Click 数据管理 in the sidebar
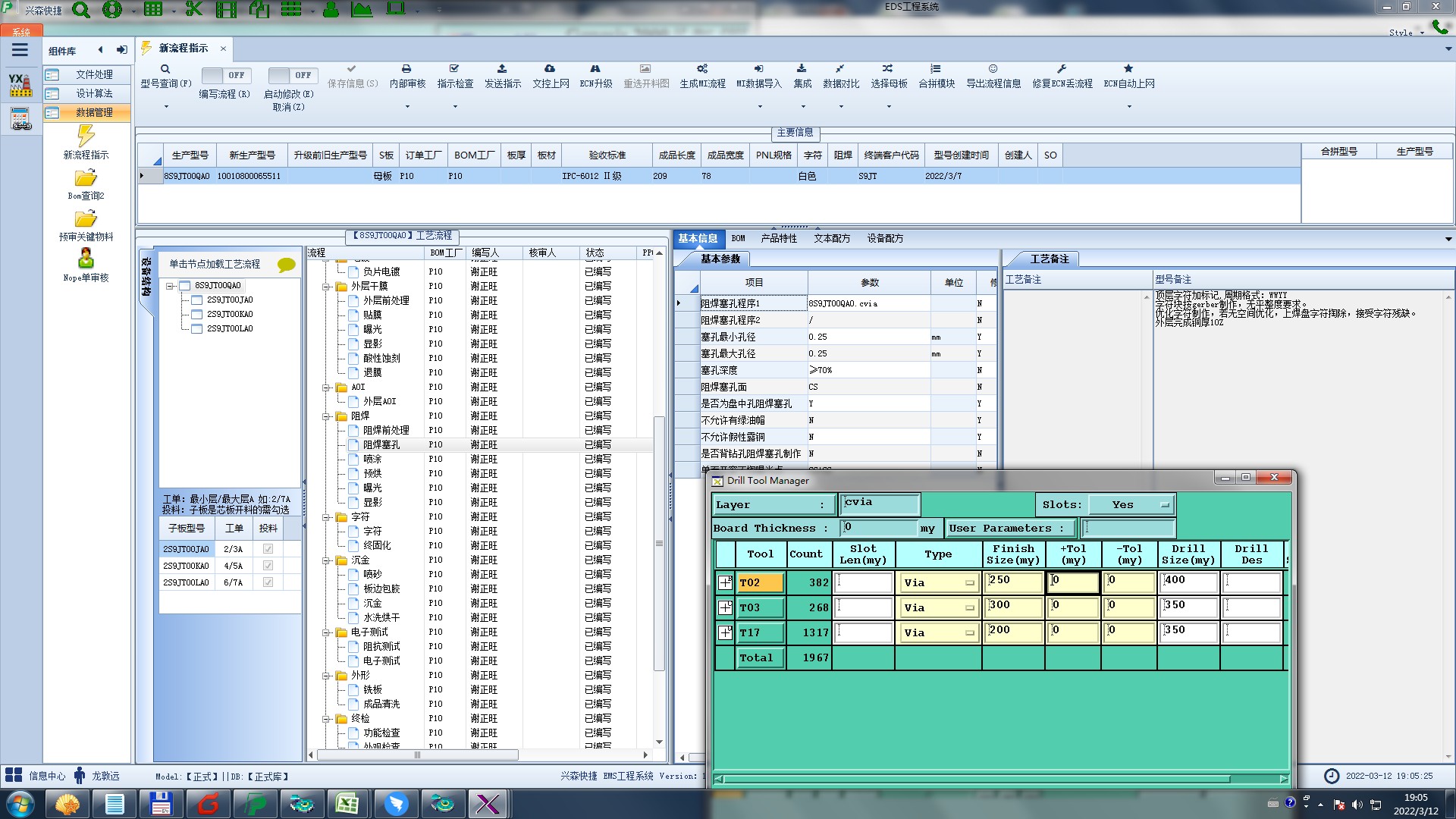This screenshot has height=819, width=1456. coord(94,112)
